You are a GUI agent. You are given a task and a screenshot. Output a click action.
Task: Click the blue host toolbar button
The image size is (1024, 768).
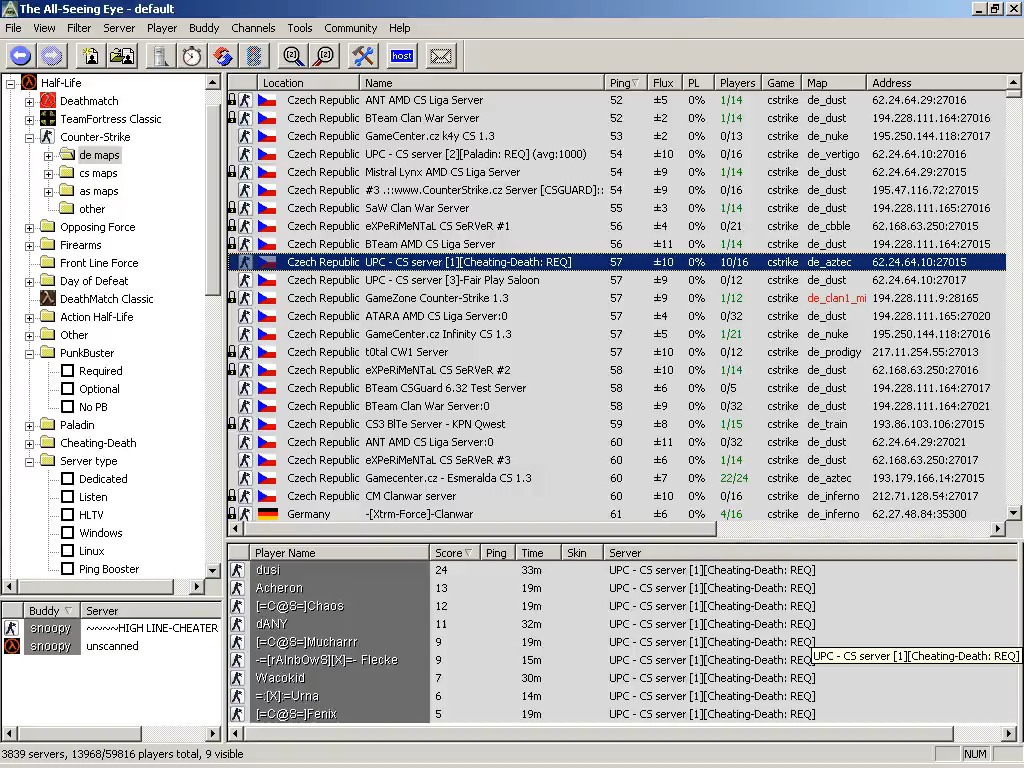click(402, 56)
